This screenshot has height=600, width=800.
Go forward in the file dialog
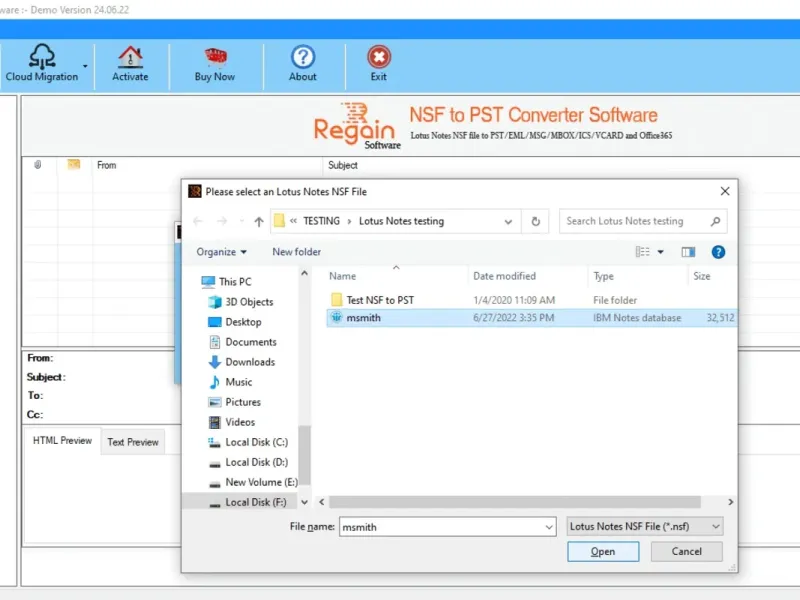221,221
